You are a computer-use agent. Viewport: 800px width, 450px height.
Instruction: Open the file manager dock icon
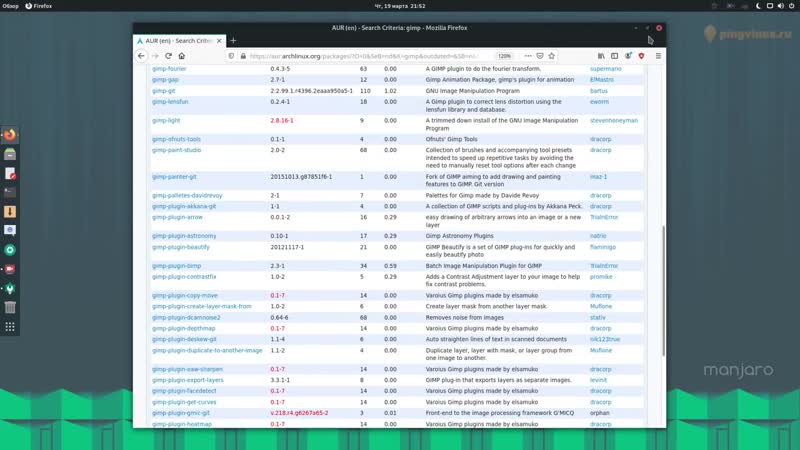[10, 154]
